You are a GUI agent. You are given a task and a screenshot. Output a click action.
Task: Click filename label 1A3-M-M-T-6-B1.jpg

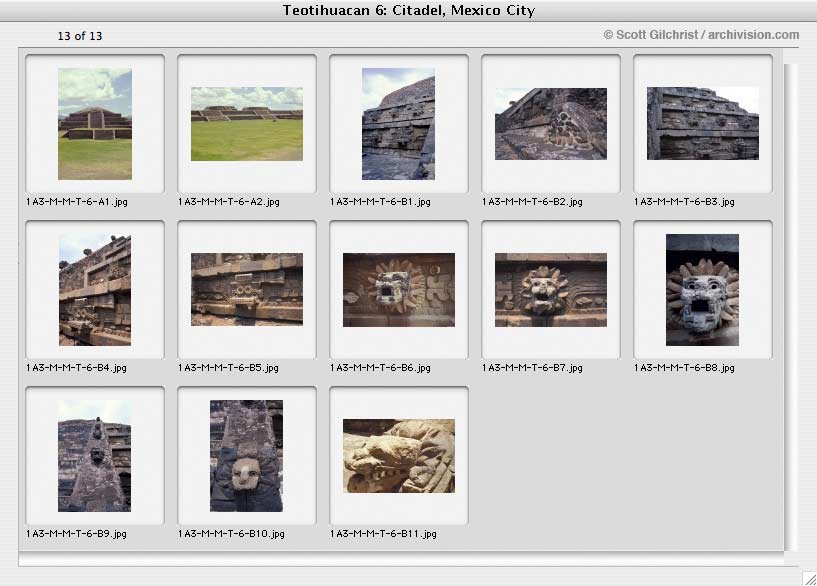point(380,202)
